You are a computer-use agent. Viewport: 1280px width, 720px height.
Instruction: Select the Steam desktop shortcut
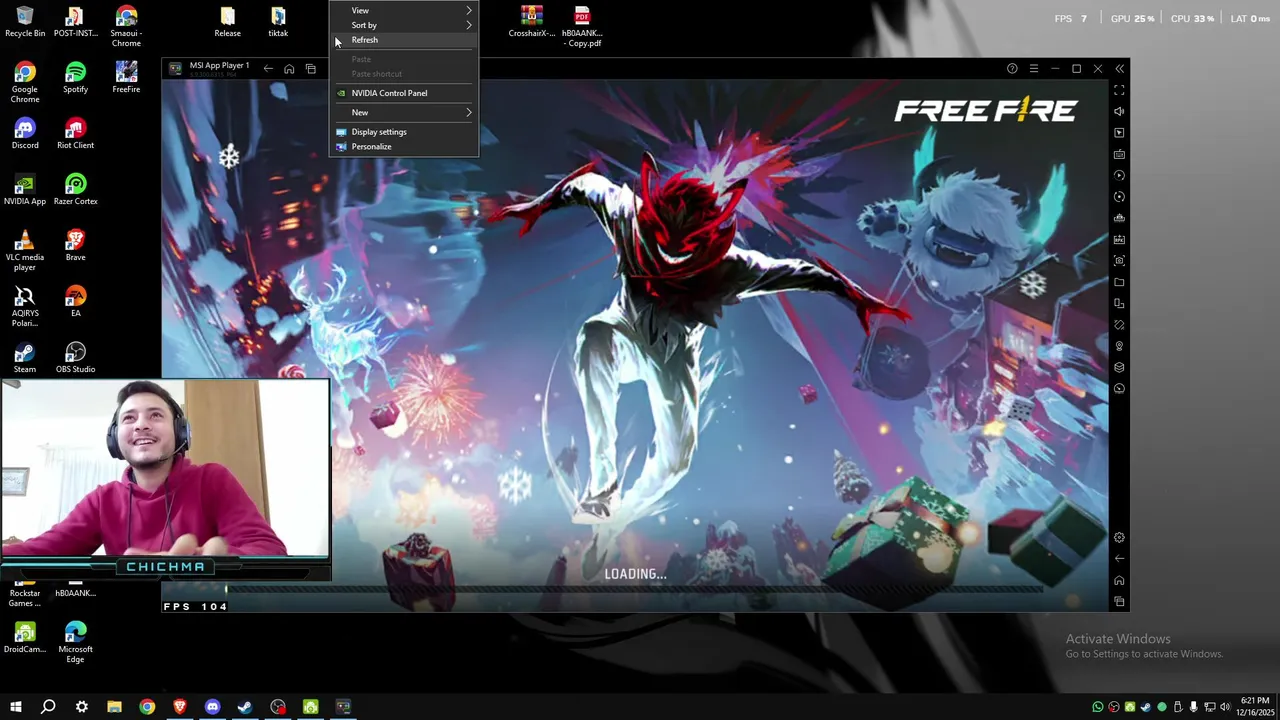click(25, 358)
